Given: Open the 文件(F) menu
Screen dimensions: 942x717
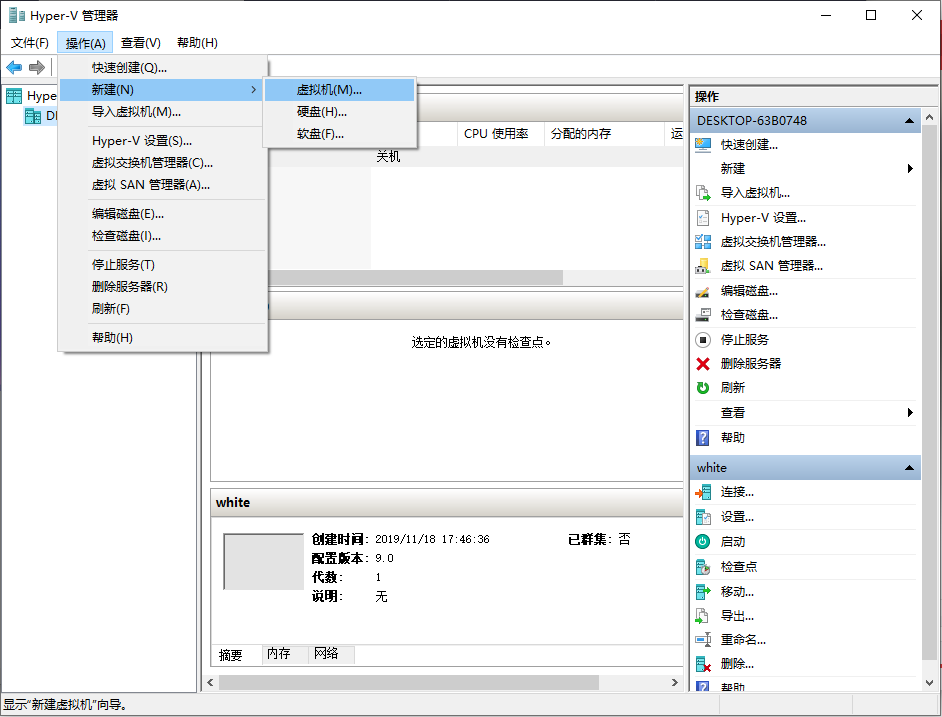Looking at the screenshot, I should click(x=29, y=43).
